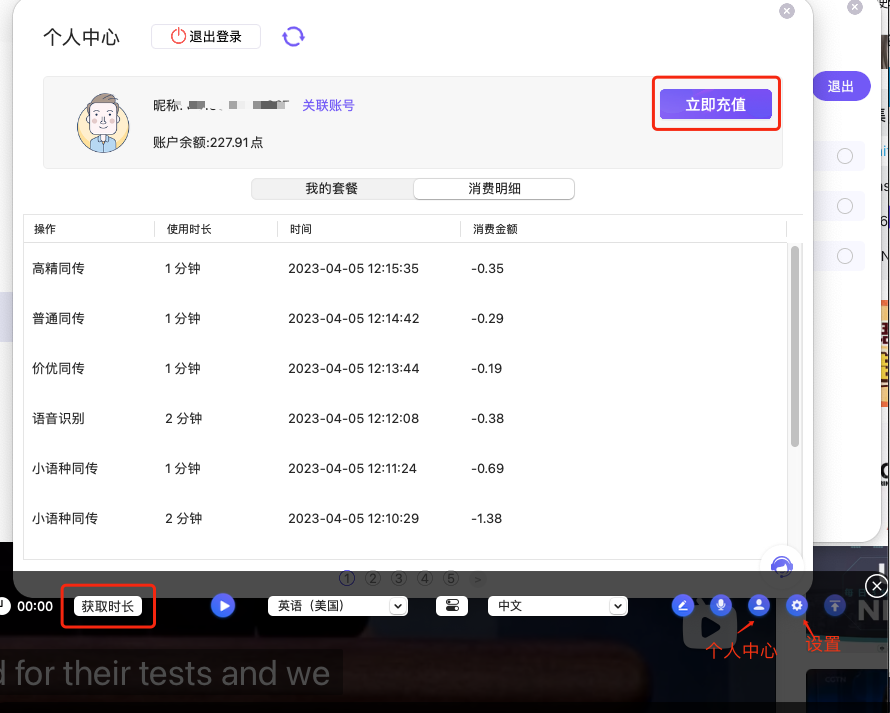Click the user avatar picture
Screen dimensions: 890x713
[x=102, y=123]
